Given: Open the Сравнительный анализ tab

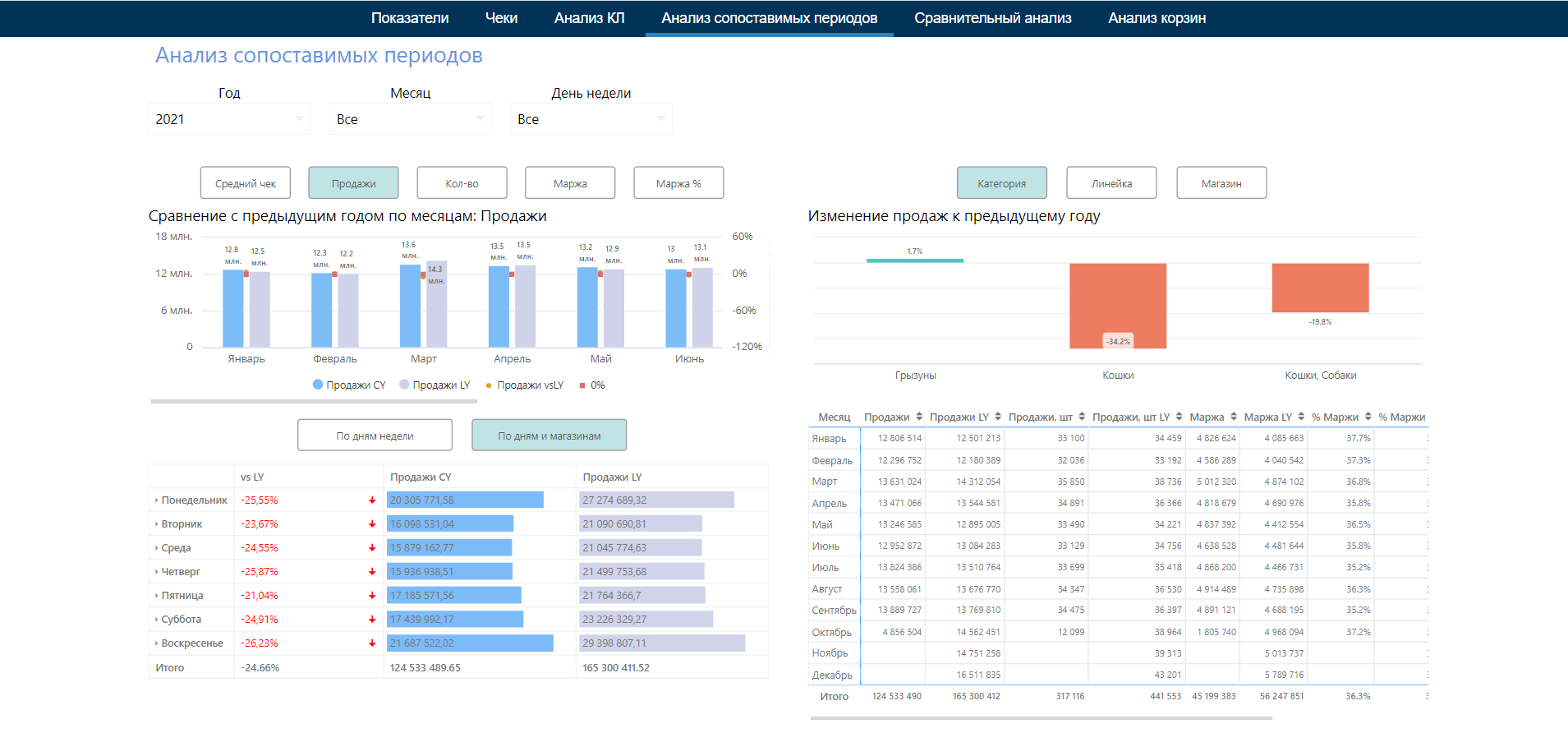Looking at the screenshot, I should coord(992,18).
